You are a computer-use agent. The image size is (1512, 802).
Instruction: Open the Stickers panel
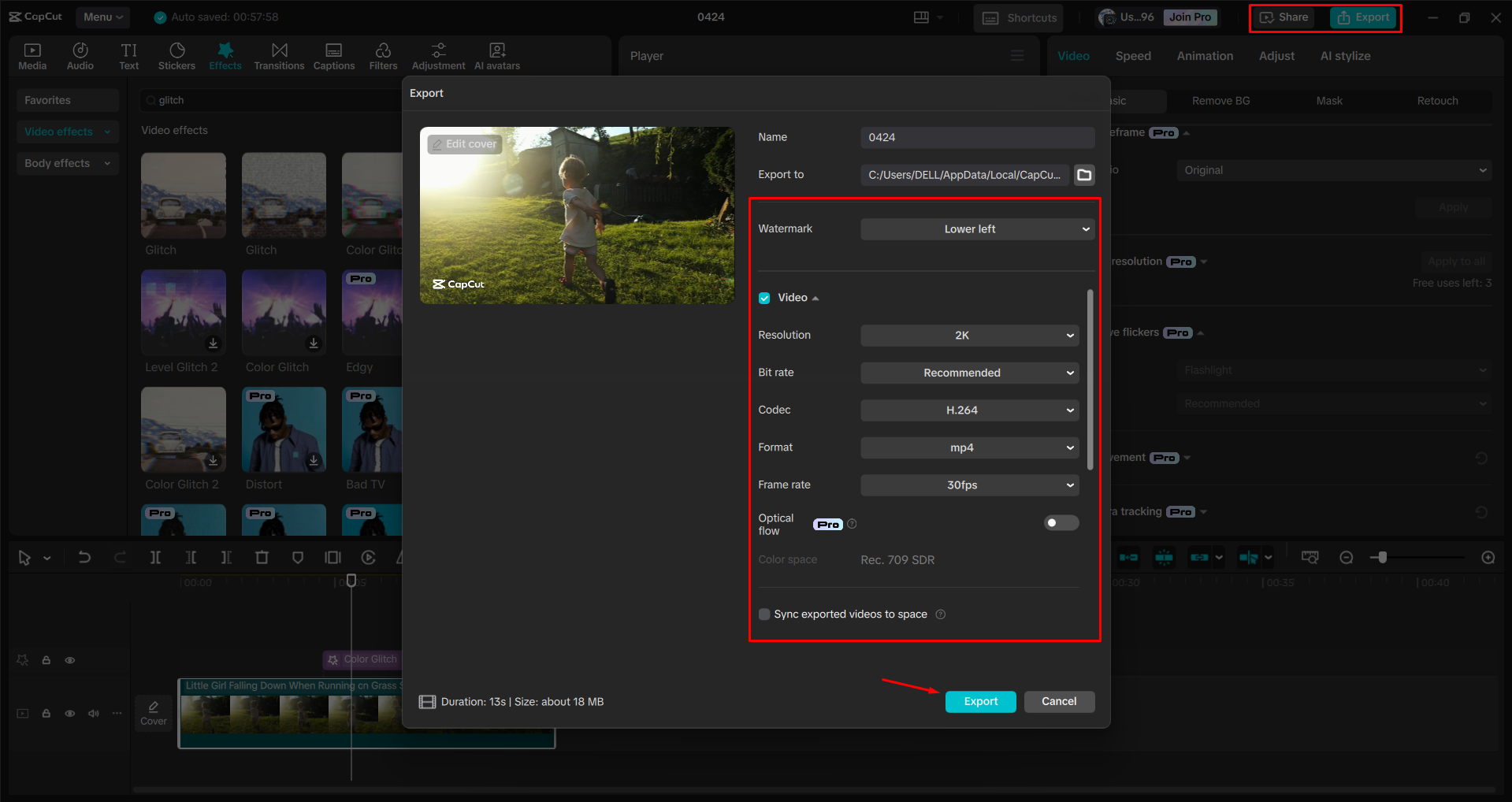176,57
